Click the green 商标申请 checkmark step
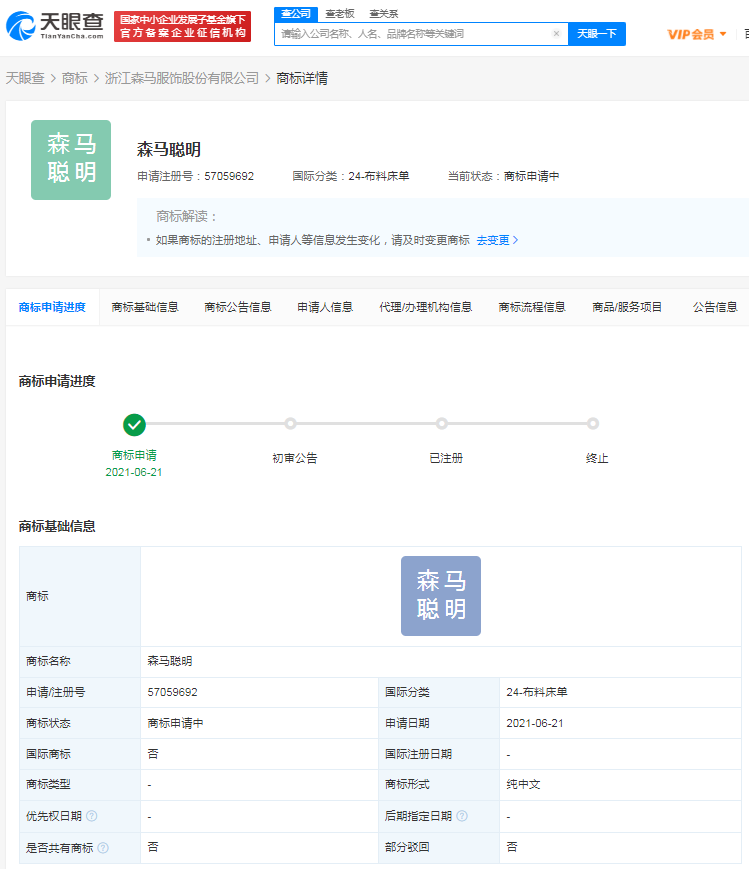The image size is (749, 869). click(x=134, y=424)
